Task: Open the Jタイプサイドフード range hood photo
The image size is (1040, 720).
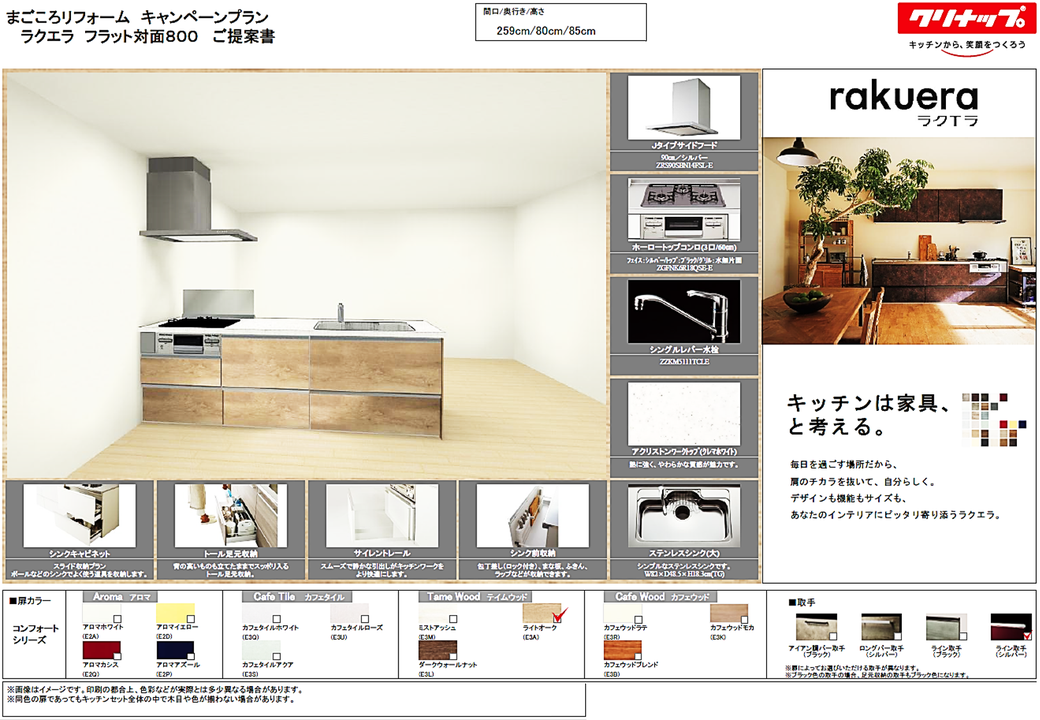Action: 684,107
